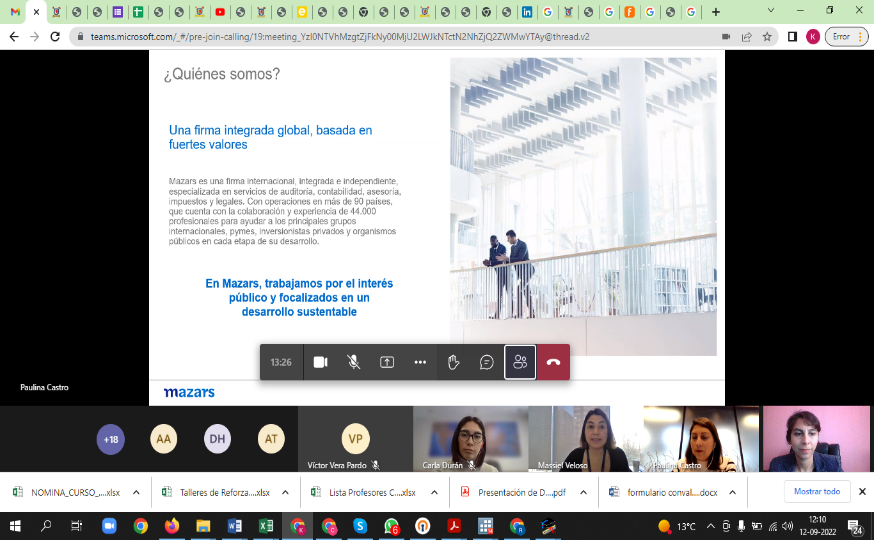Open Word from the taskbar
The image size is (874, 540).
click(x=234, y=526)
